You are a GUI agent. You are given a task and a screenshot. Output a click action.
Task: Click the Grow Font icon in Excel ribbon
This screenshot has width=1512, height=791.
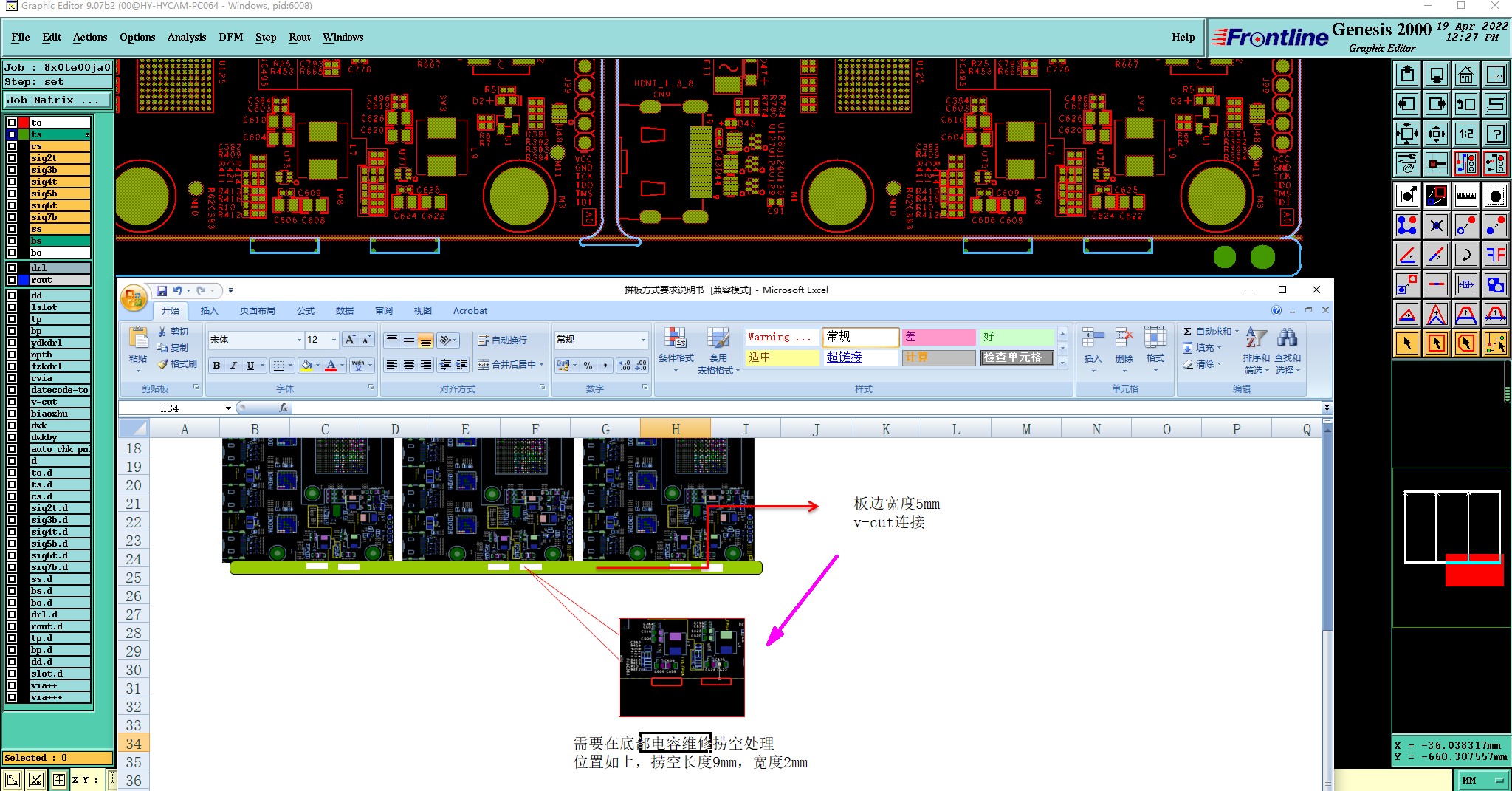coord(351,340)
